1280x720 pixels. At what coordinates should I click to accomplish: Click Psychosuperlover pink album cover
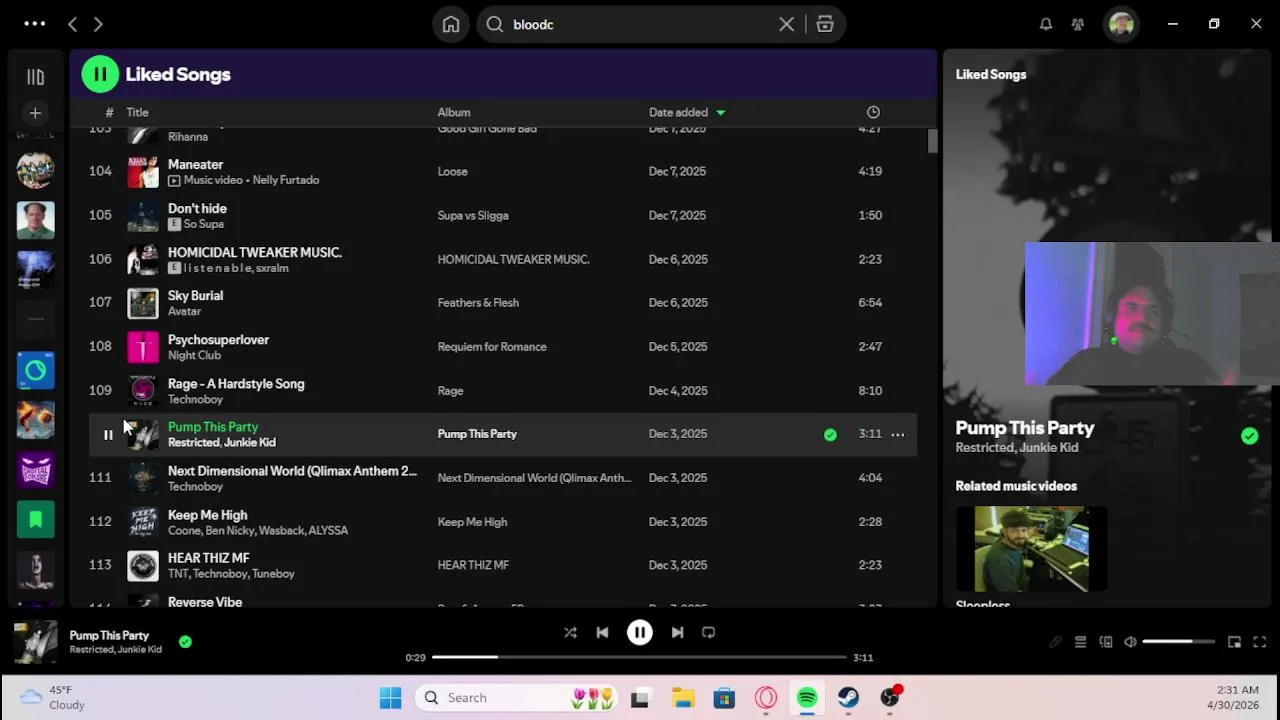[x=143, y=347]
